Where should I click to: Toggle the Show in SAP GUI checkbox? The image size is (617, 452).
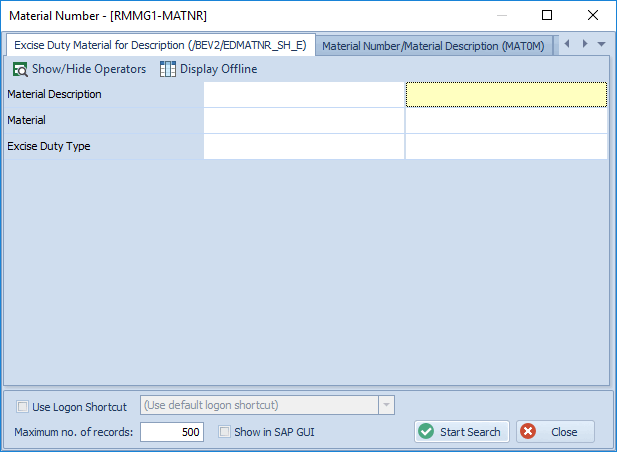tap(224, 432)
